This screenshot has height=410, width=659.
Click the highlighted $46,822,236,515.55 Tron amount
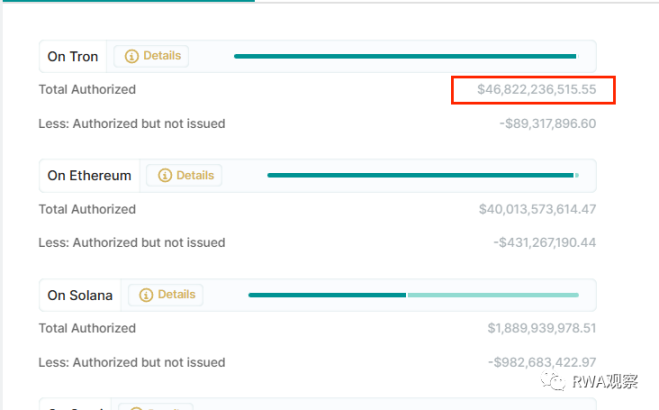[x=536, y=90]
